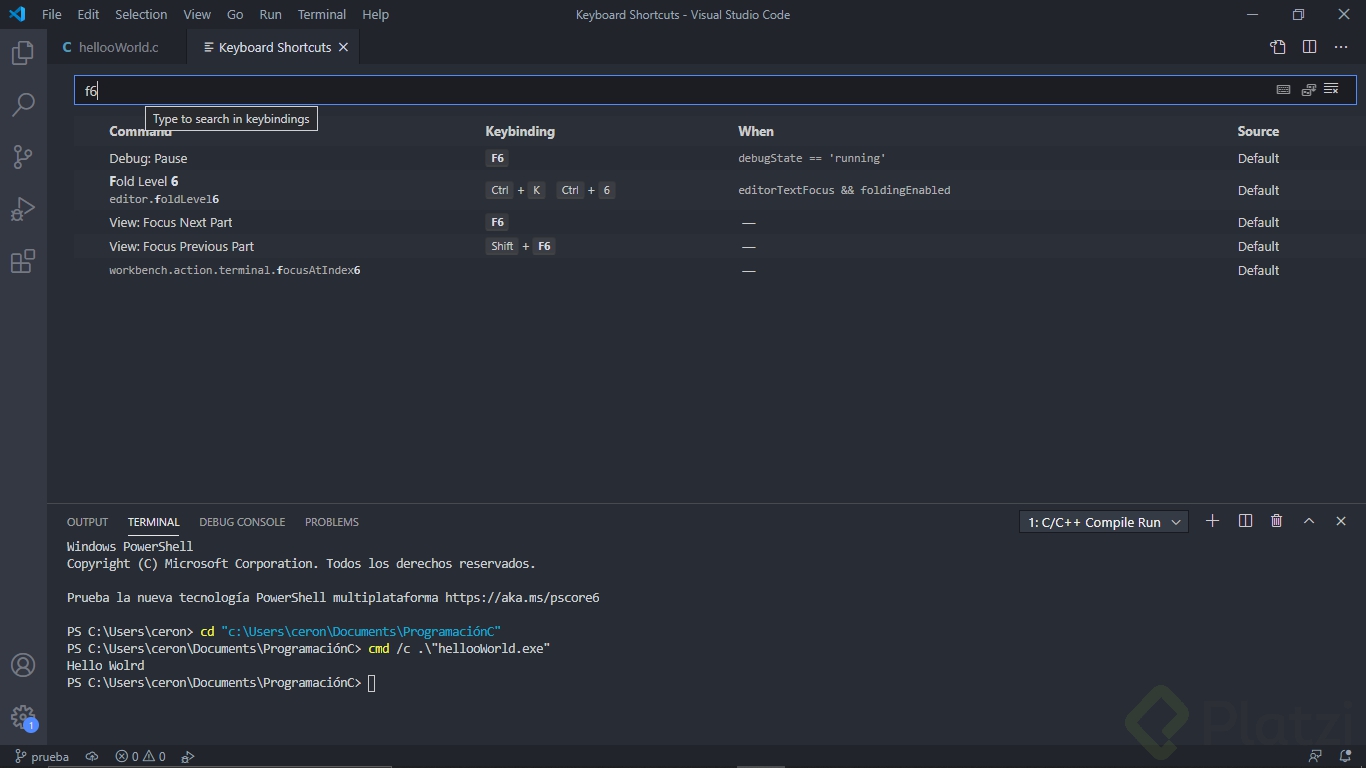
Task: Open problems via errors and warnings count
Action: (140, 757)
